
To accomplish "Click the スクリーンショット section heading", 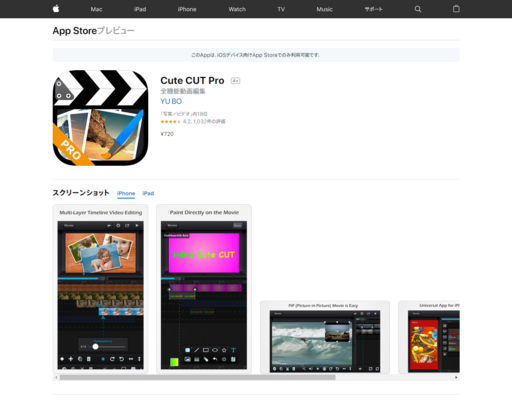I will 81,193.
